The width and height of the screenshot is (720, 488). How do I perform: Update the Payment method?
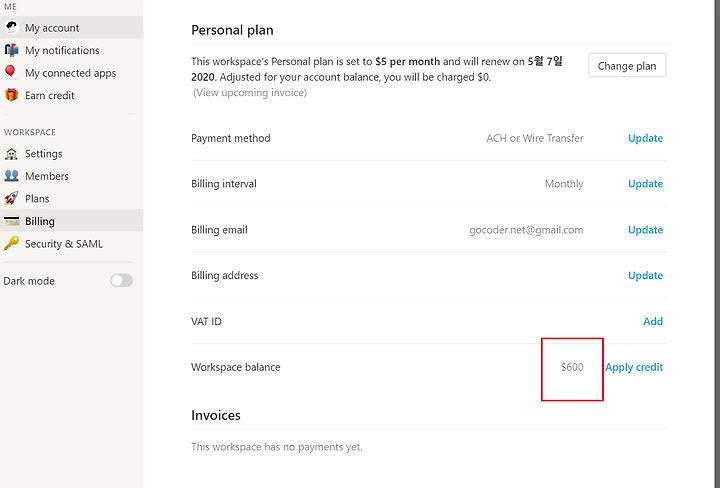point(645,138)
